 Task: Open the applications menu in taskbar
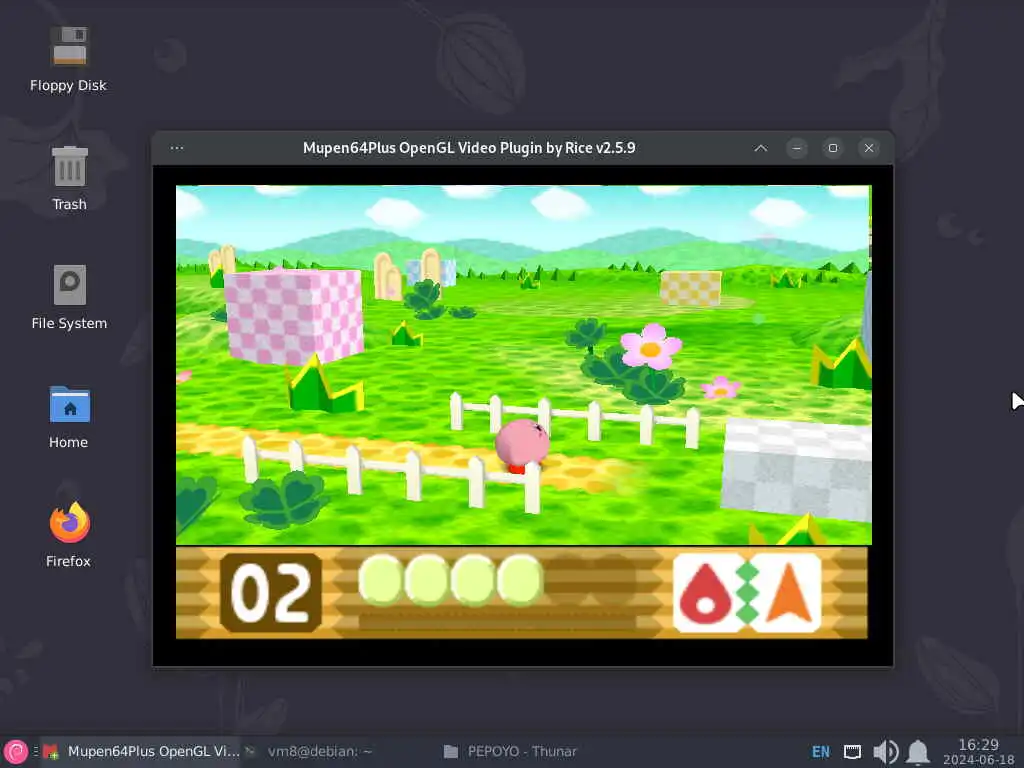pyautogui.click(x=16, y=752)
